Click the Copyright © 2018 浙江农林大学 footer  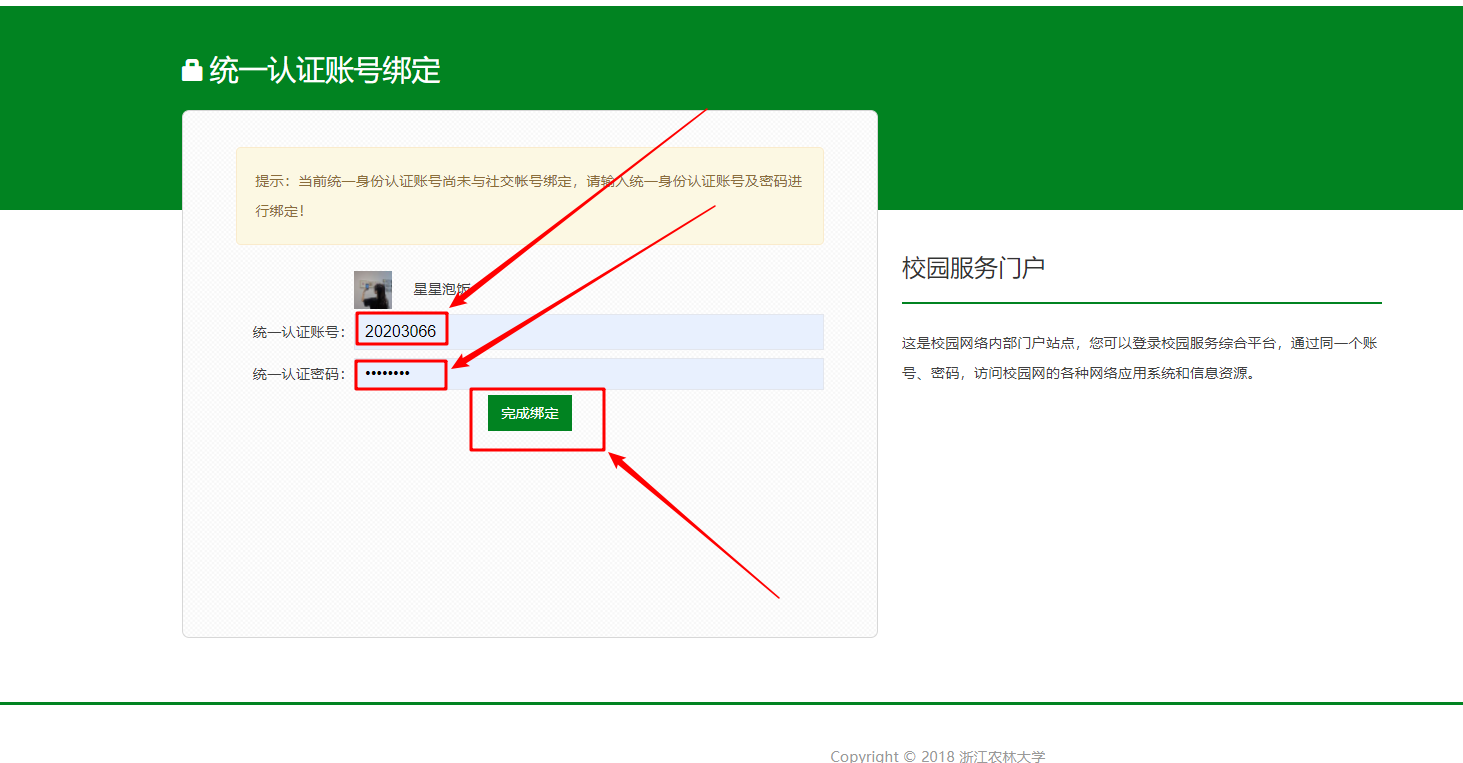(x=938, y=756)
